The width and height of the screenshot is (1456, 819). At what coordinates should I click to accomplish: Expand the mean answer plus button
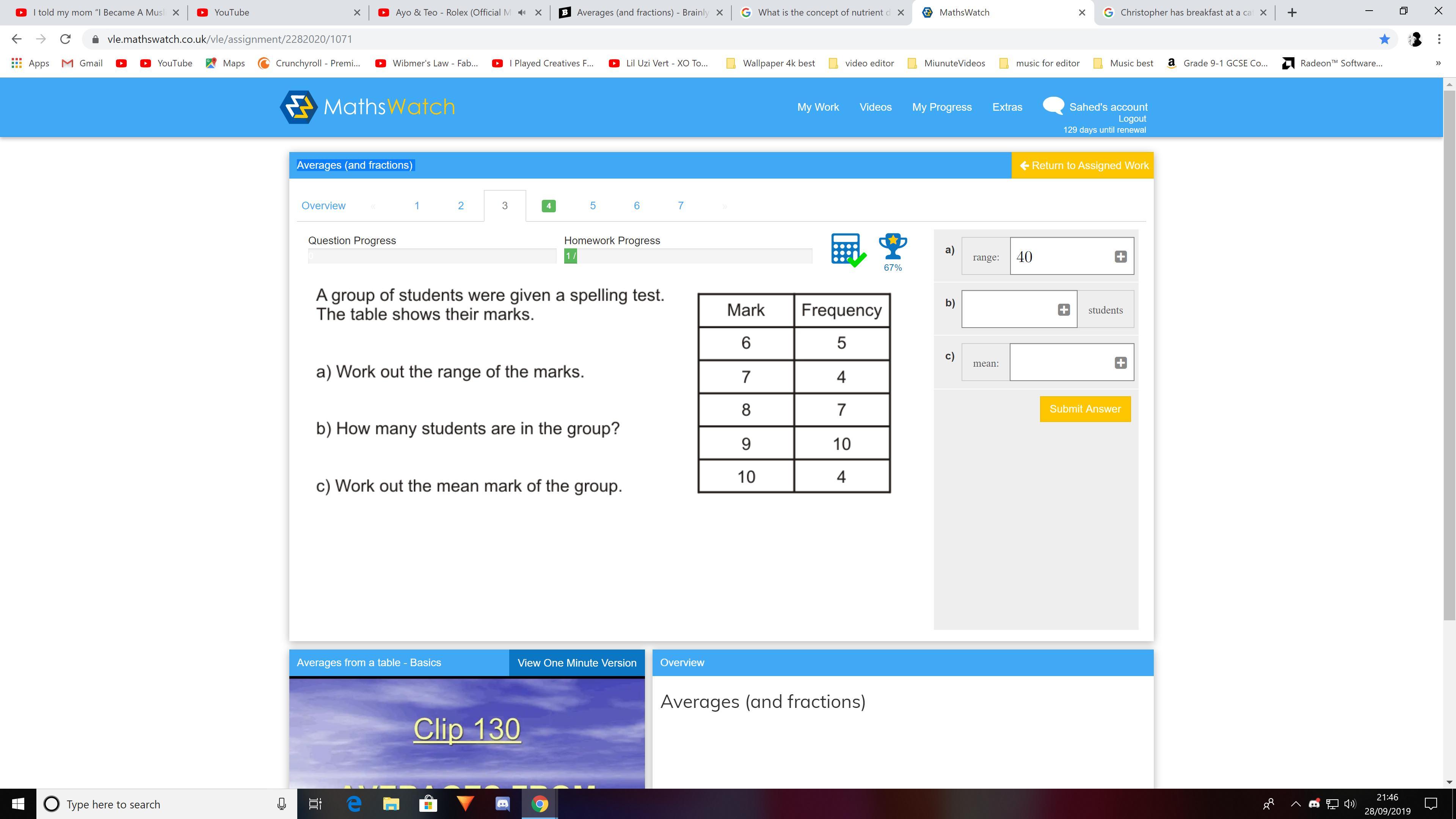1120,363
